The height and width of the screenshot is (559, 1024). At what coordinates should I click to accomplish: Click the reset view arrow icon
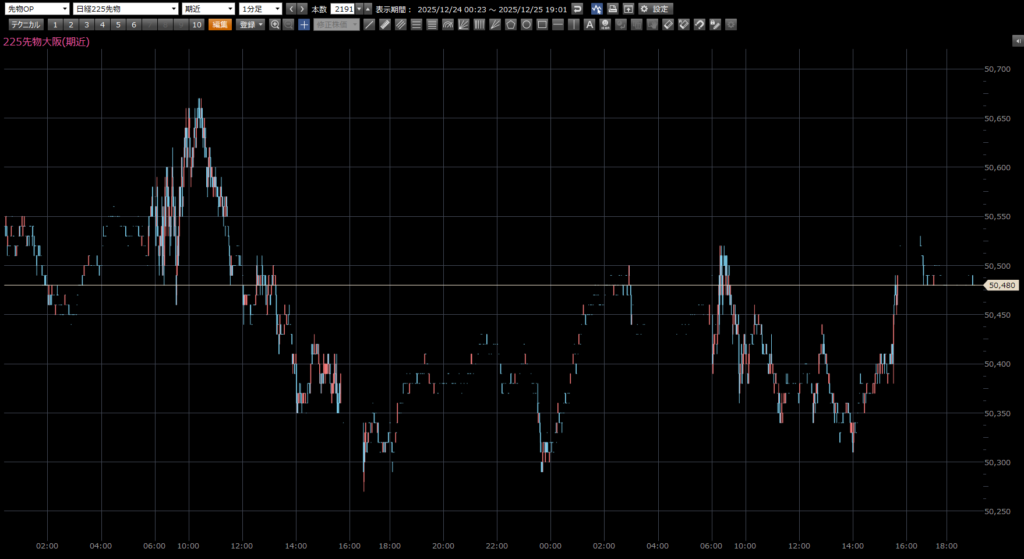[577, 8]
